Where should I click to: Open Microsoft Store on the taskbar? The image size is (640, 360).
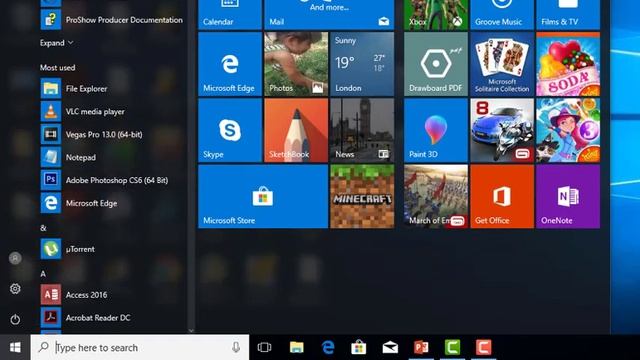point(359,347)
